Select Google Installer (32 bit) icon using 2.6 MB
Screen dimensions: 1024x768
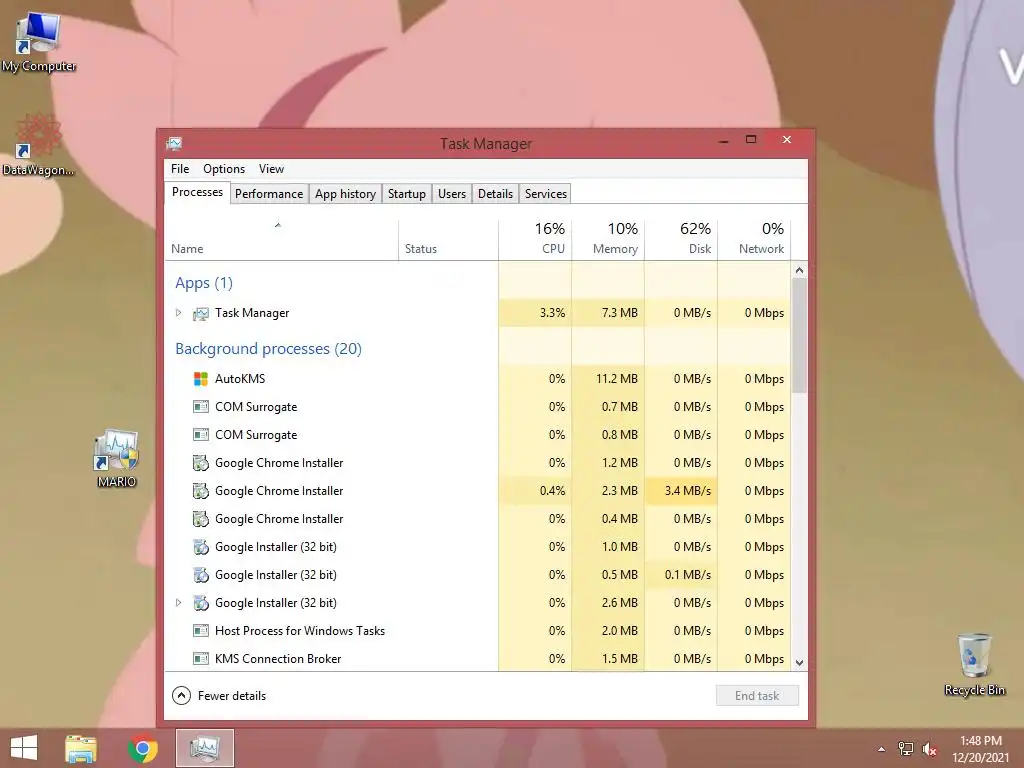200,603
